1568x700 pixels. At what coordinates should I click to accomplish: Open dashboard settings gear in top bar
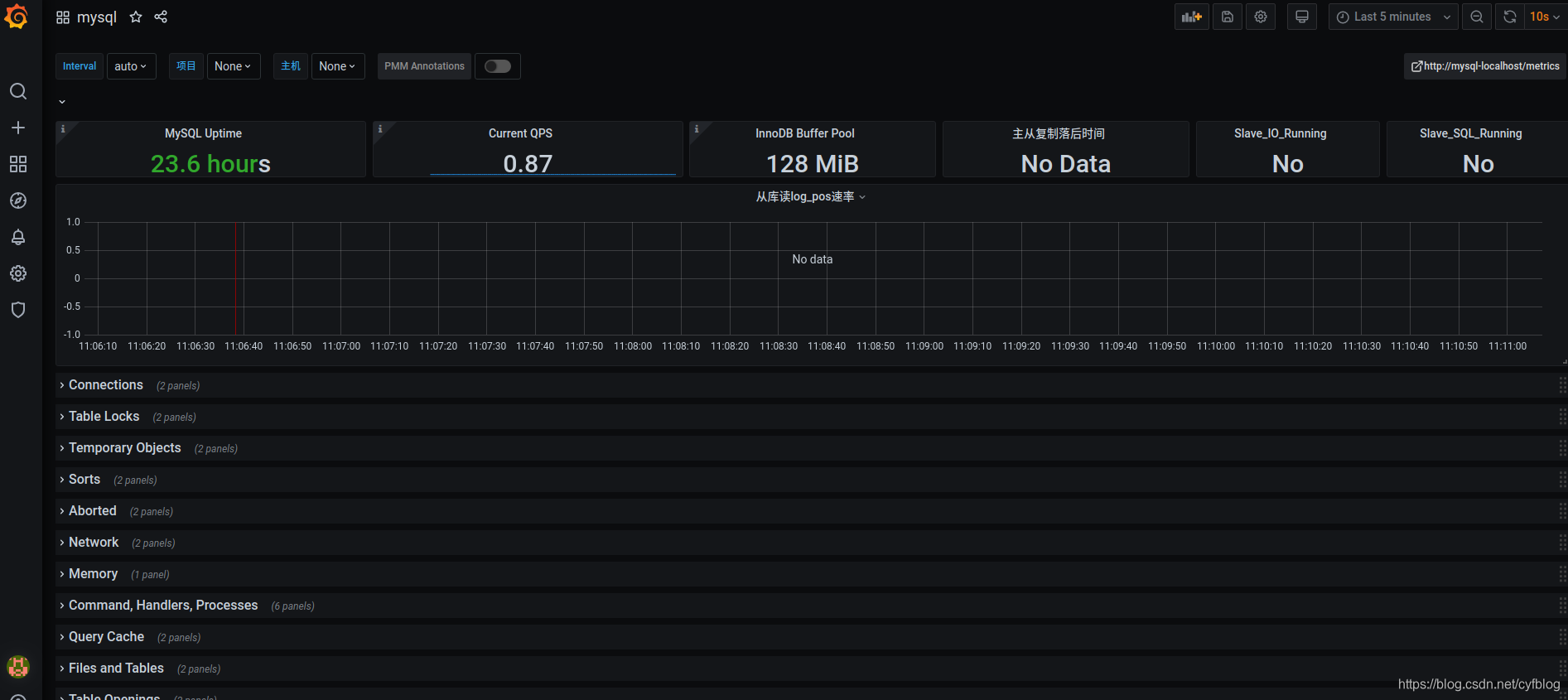coord(1261,17)
